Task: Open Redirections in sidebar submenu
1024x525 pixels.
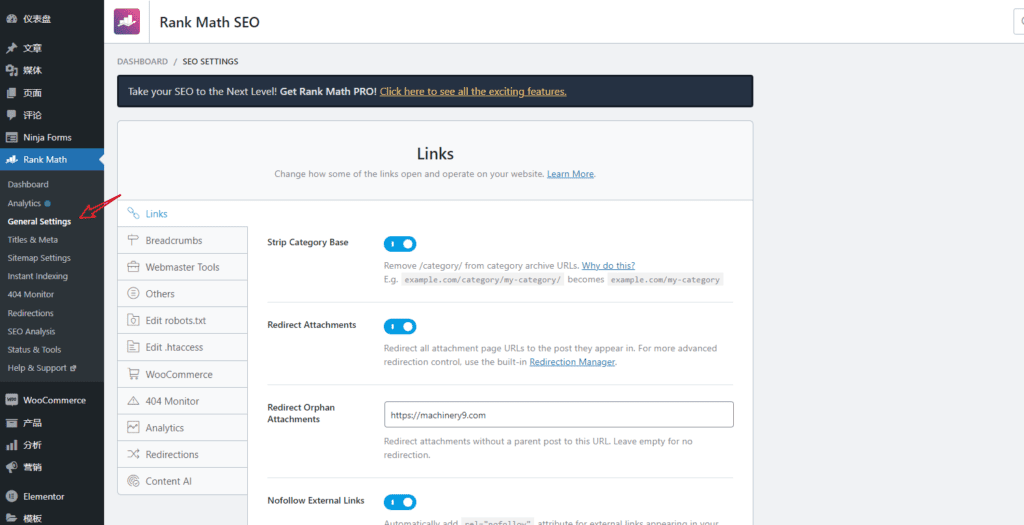Action: coord(31,313)
